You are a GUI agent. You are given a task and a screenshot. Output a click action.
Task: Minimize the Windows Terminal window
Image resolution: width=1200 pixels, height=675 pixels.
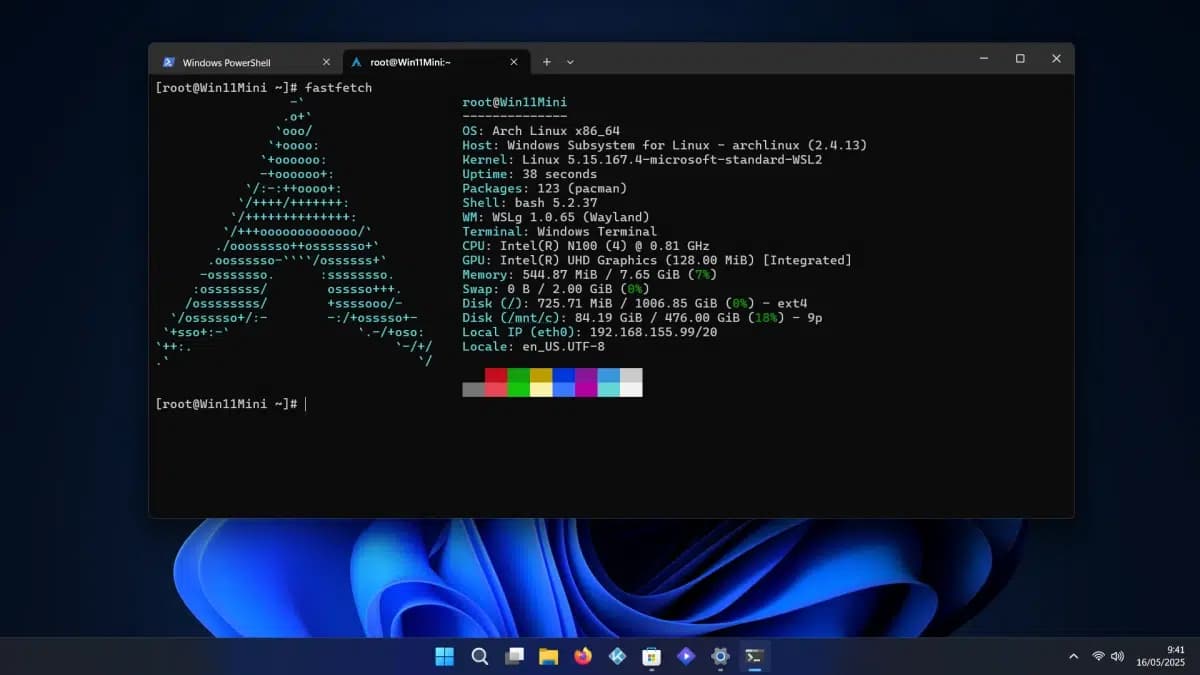pos(984,59)
